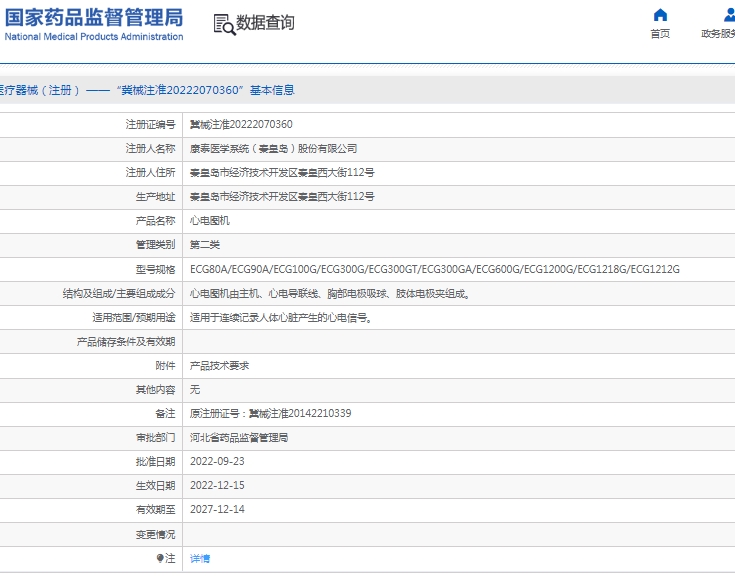This screenshot has width=735, height=581.
Task: Click the balloon icon beside 注
Action: [160, 558]
